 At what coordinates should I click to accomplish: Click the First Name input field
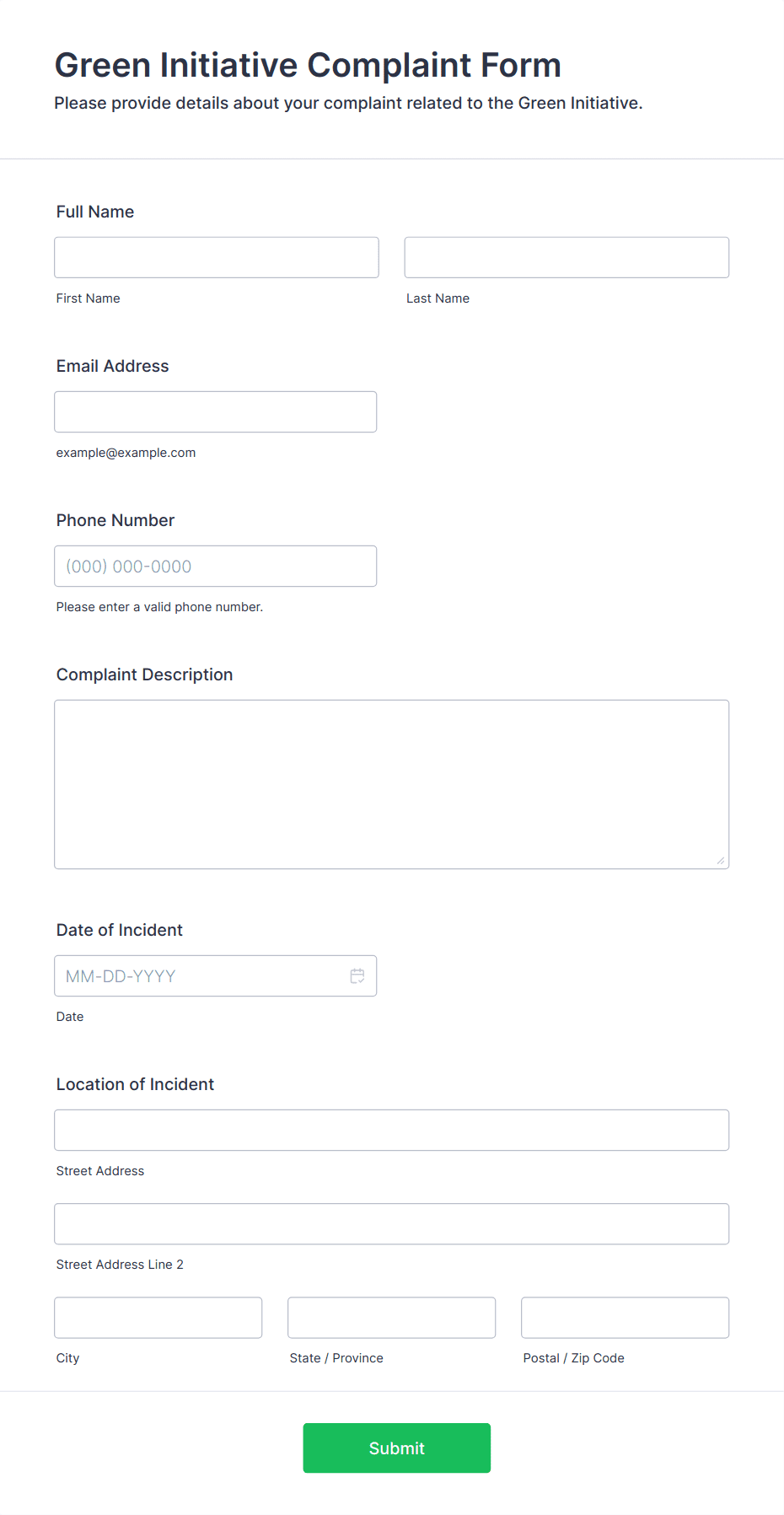tap(217, 257)
